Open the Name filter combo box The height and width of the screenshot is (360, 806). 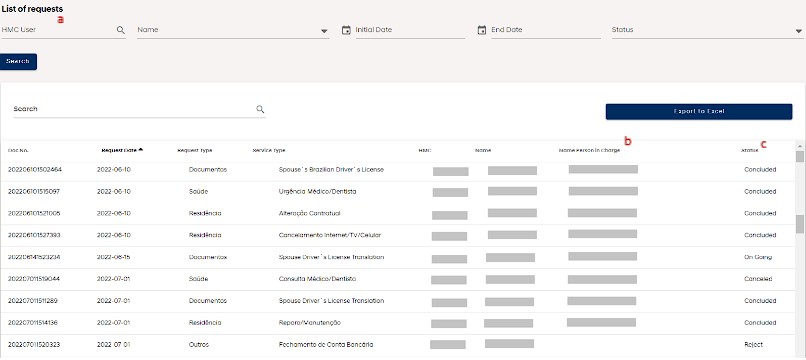click(233, 30)
